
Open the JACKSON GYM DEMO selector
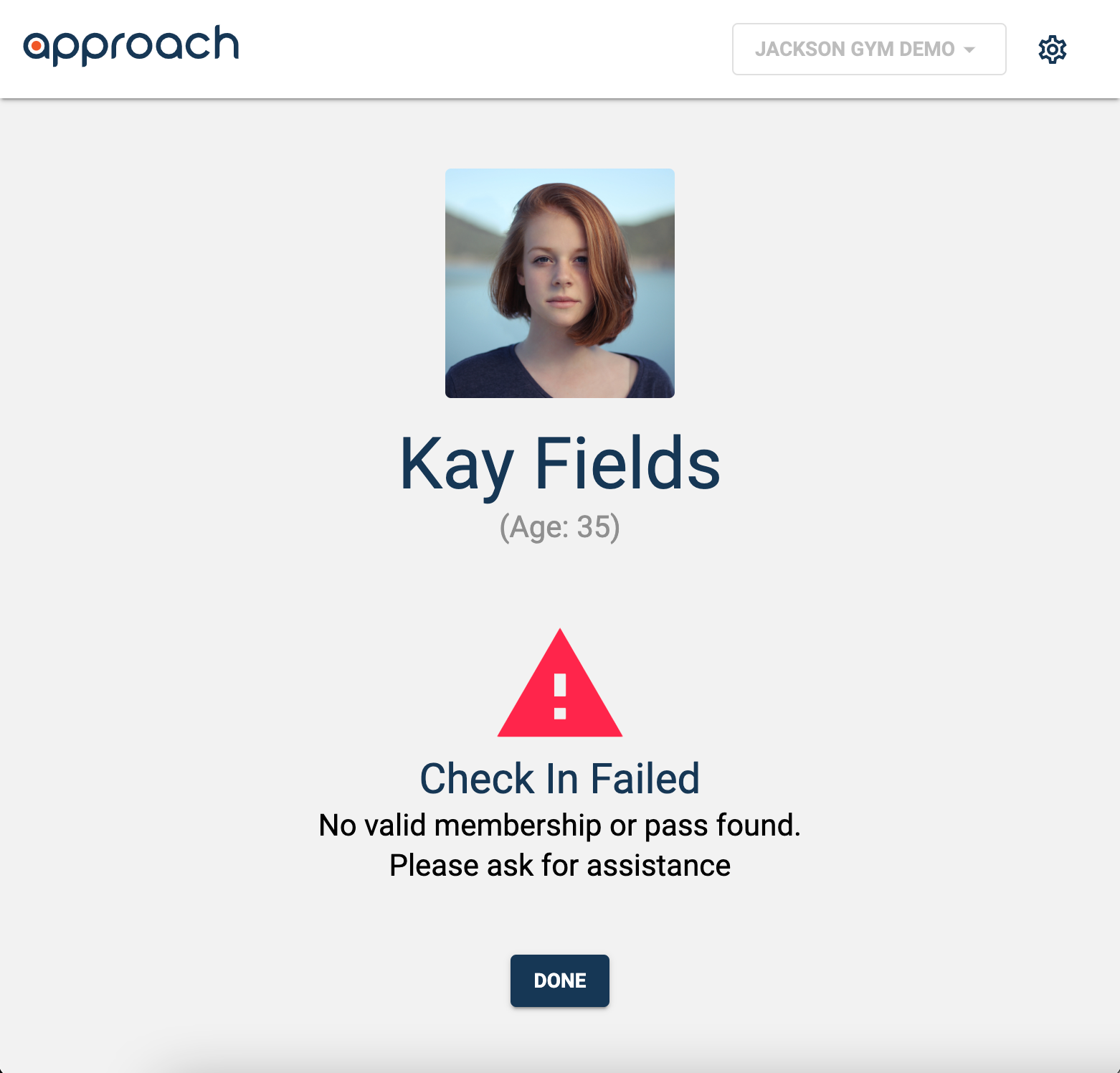click(x=869, y=49)
